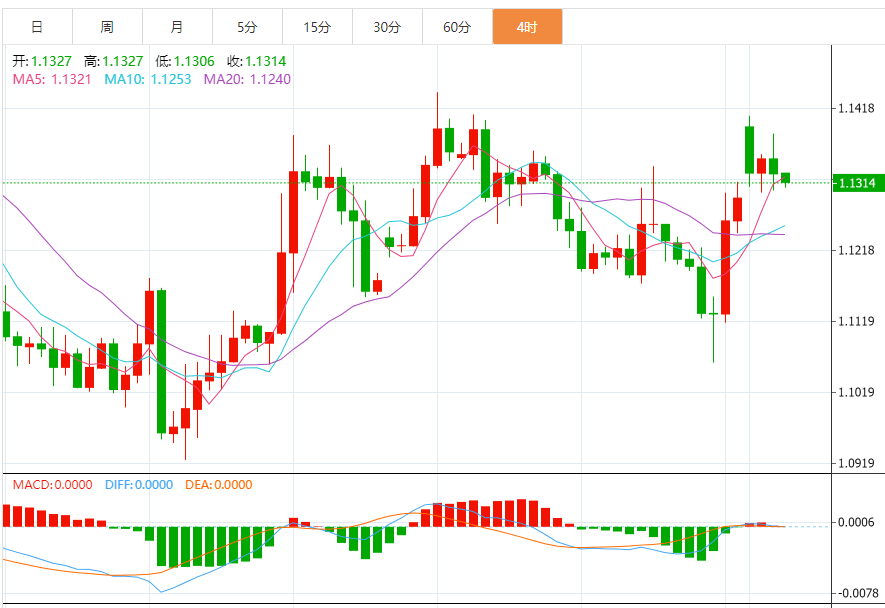Image resolution: width=885 pixels, height=608 pixels.
Task: Click the DIFF:0.0000 label
Action: pyautogui.click(x=139, y=484)
